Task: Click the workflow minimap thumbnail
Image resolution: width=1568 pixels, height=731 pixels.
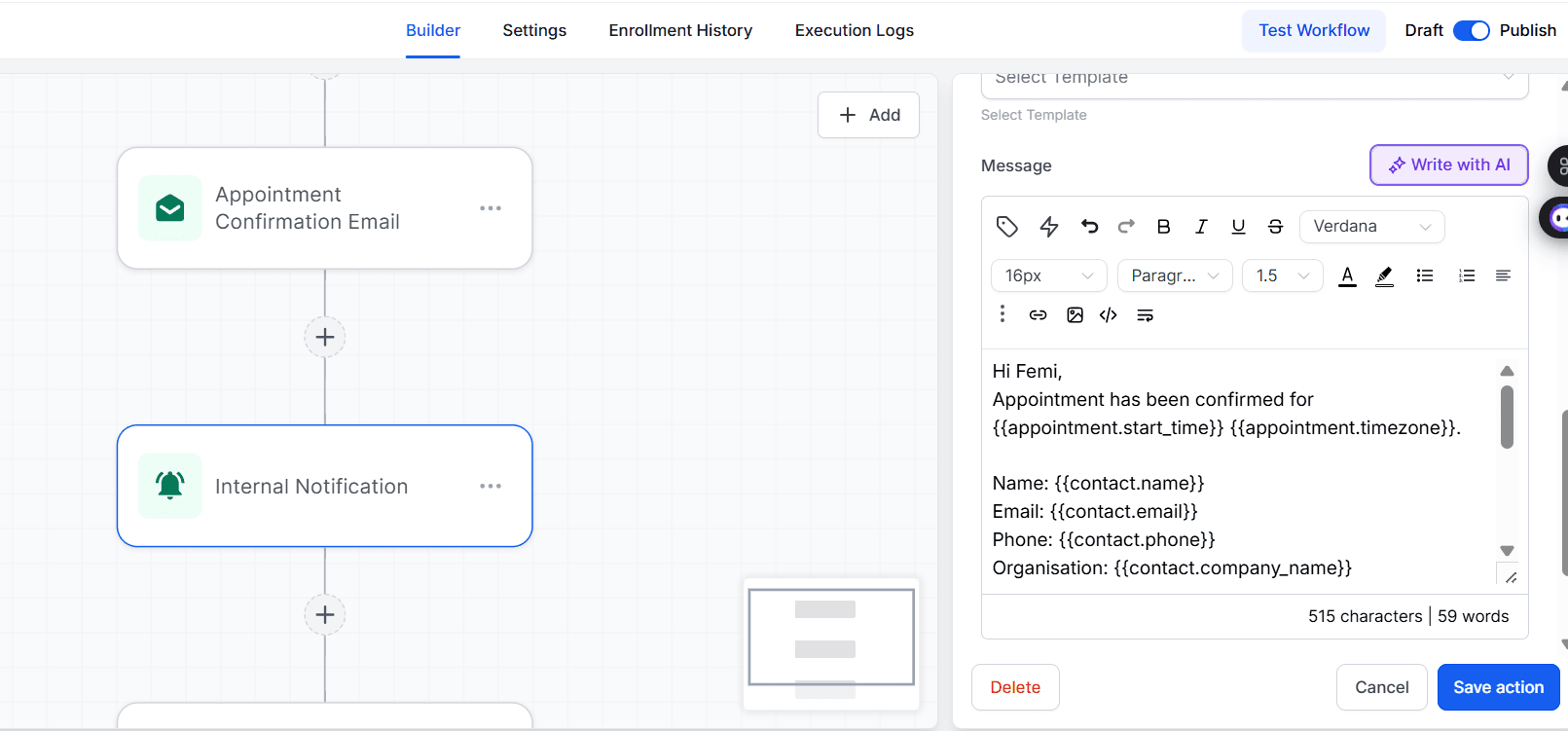Action: click(831, 642)
